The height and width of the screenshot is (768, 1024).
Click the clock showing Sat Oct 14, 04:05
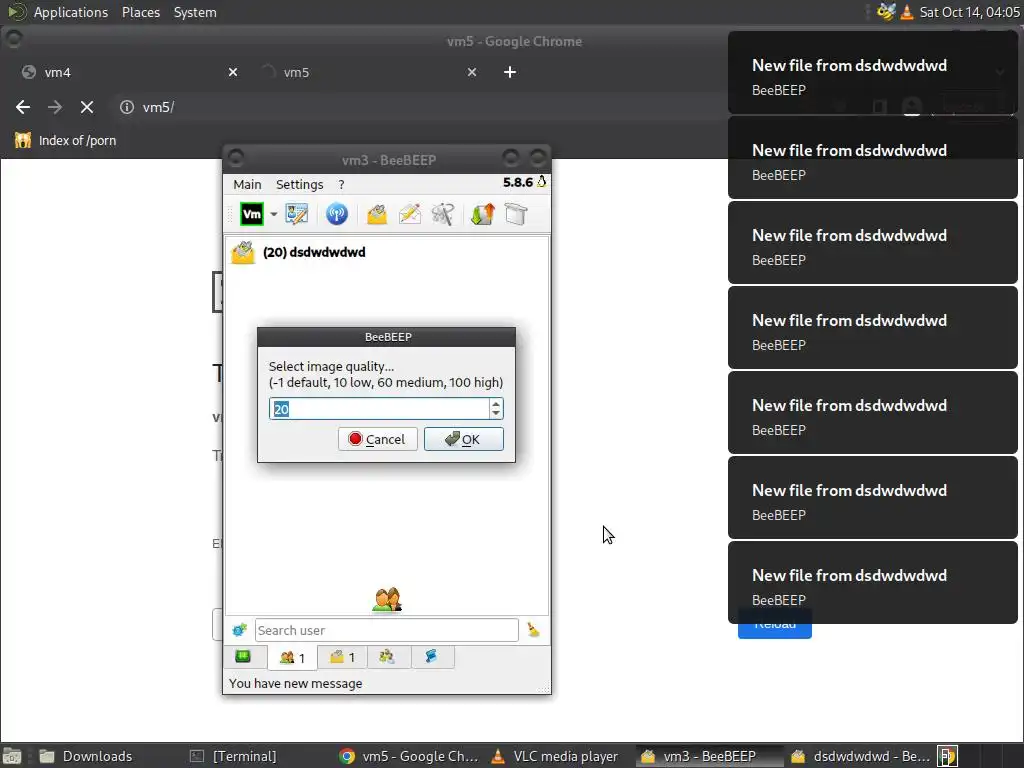[969, 12]
